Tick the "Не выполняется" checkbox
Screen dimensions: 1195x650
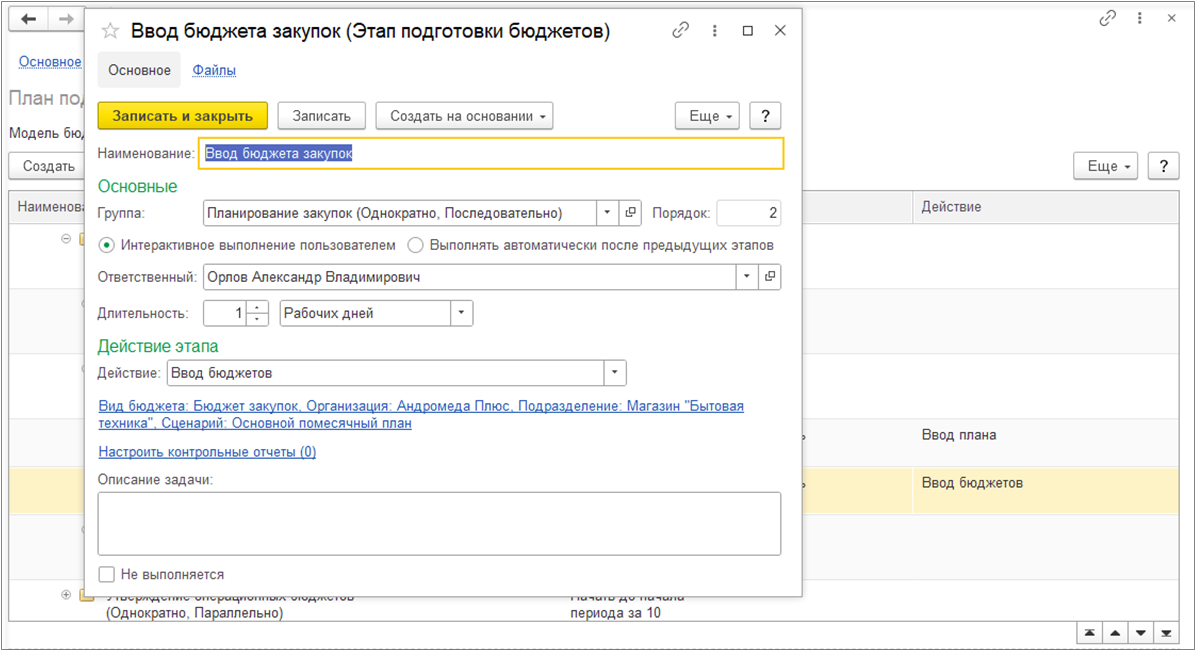point(107,574)
